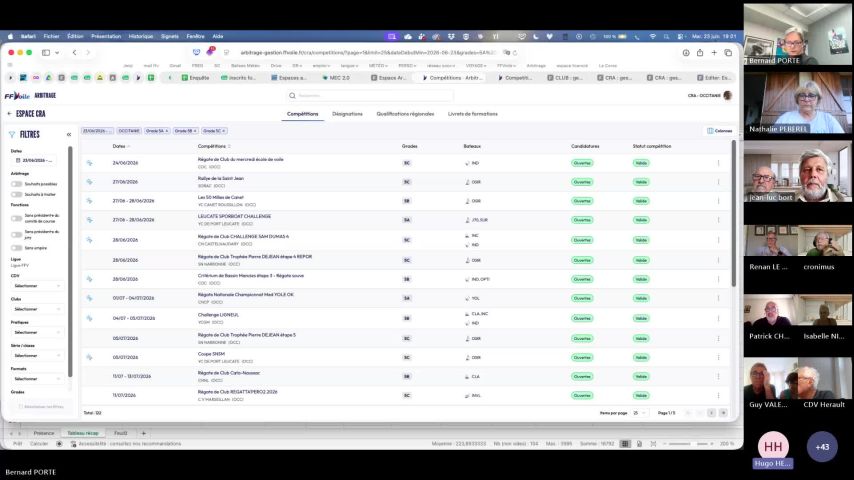
Task: Switch to the Désignations tab
Action: tap(347, 114)
